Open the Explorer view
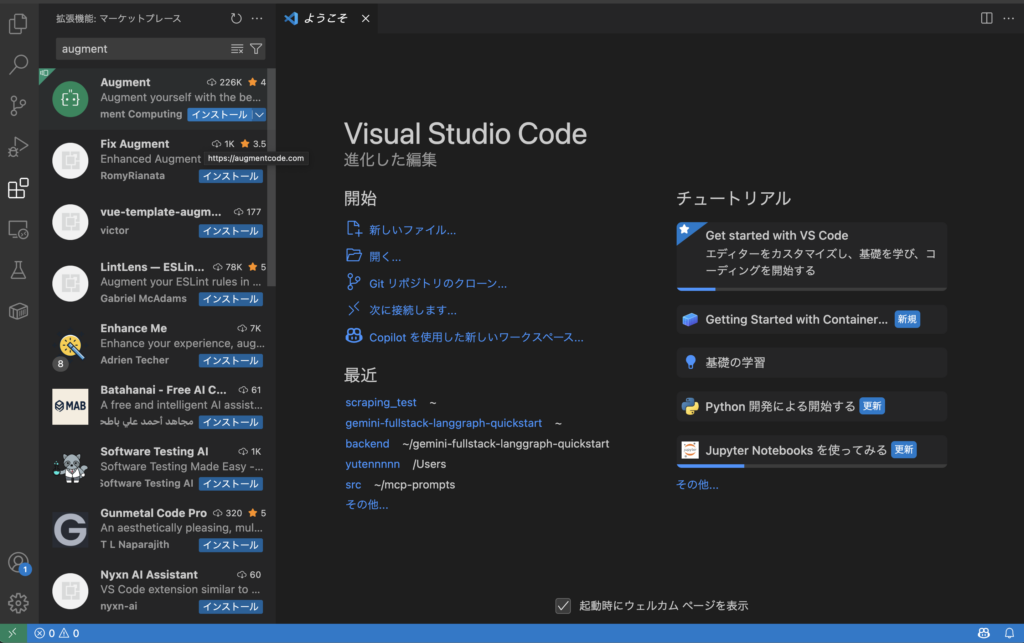 coord(18,22)
